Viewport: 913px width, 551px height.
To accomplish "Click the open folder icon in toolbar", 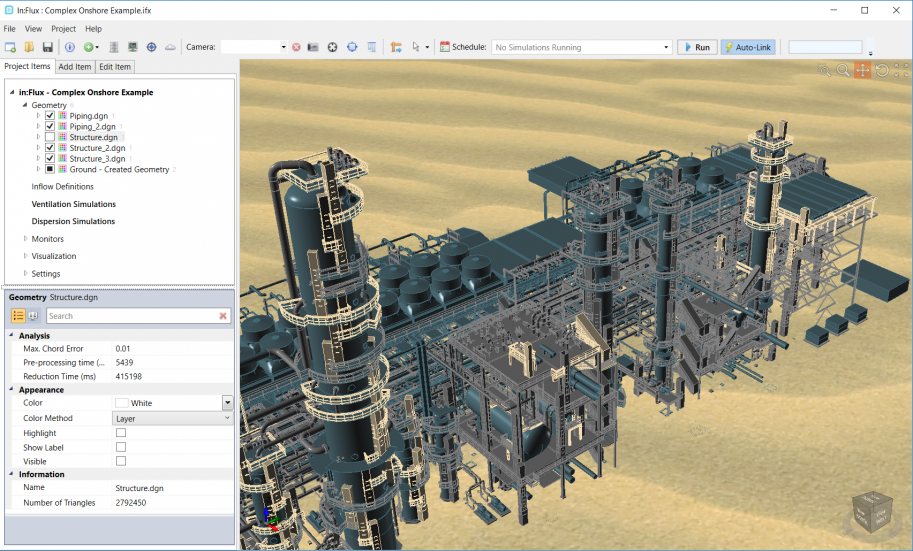I will tap(29, 47).
